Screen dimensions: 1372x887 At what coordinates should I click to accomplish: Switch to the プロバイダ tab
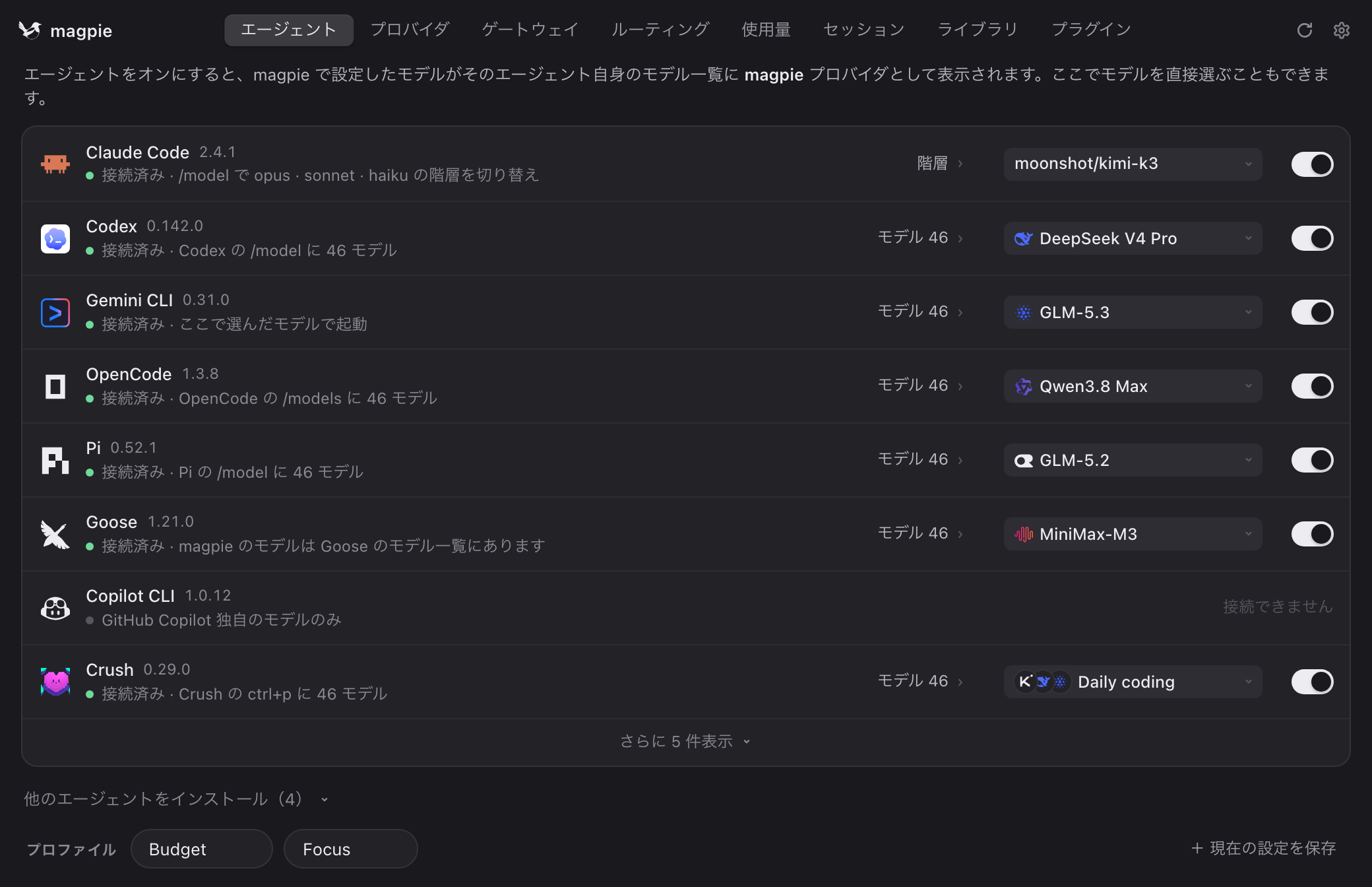coord(410,30)
